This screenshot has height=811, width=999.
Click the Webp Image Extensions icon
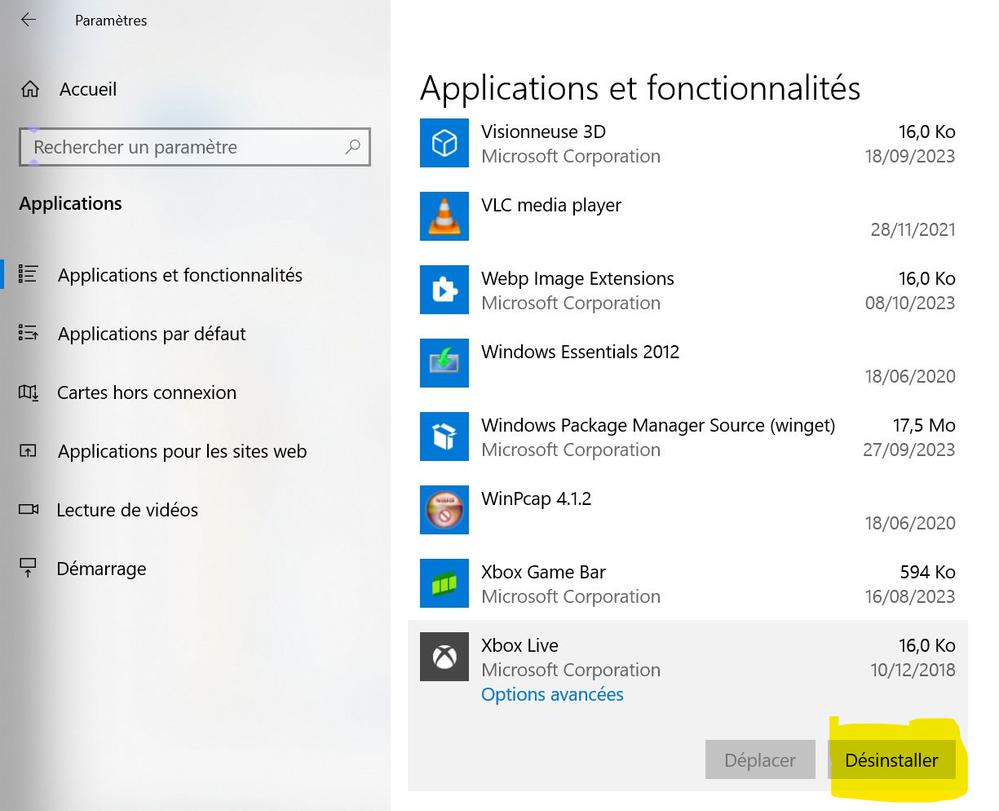(444, 290)
